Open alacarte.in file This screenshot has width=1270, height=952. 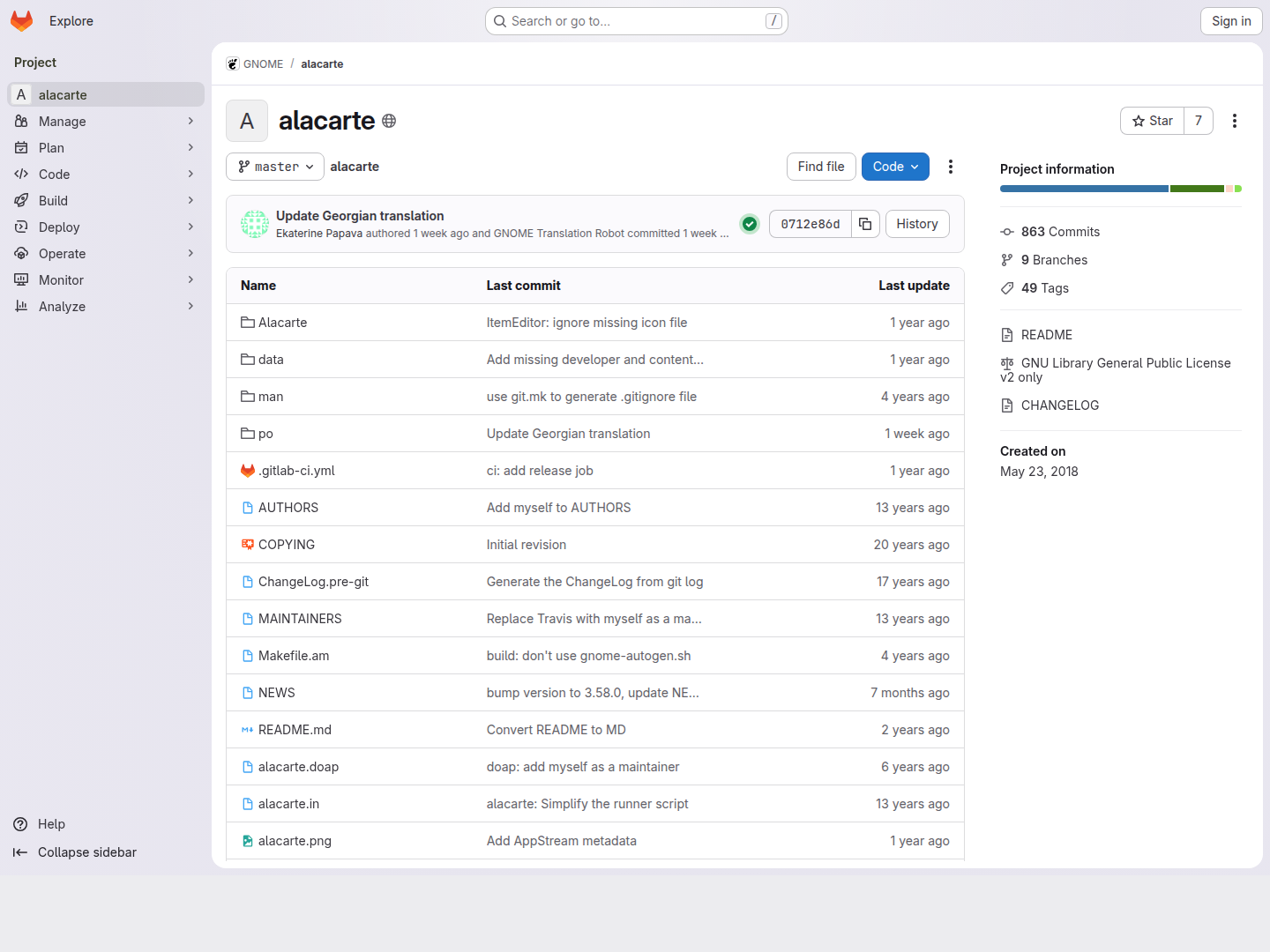[x=288, y=804]
